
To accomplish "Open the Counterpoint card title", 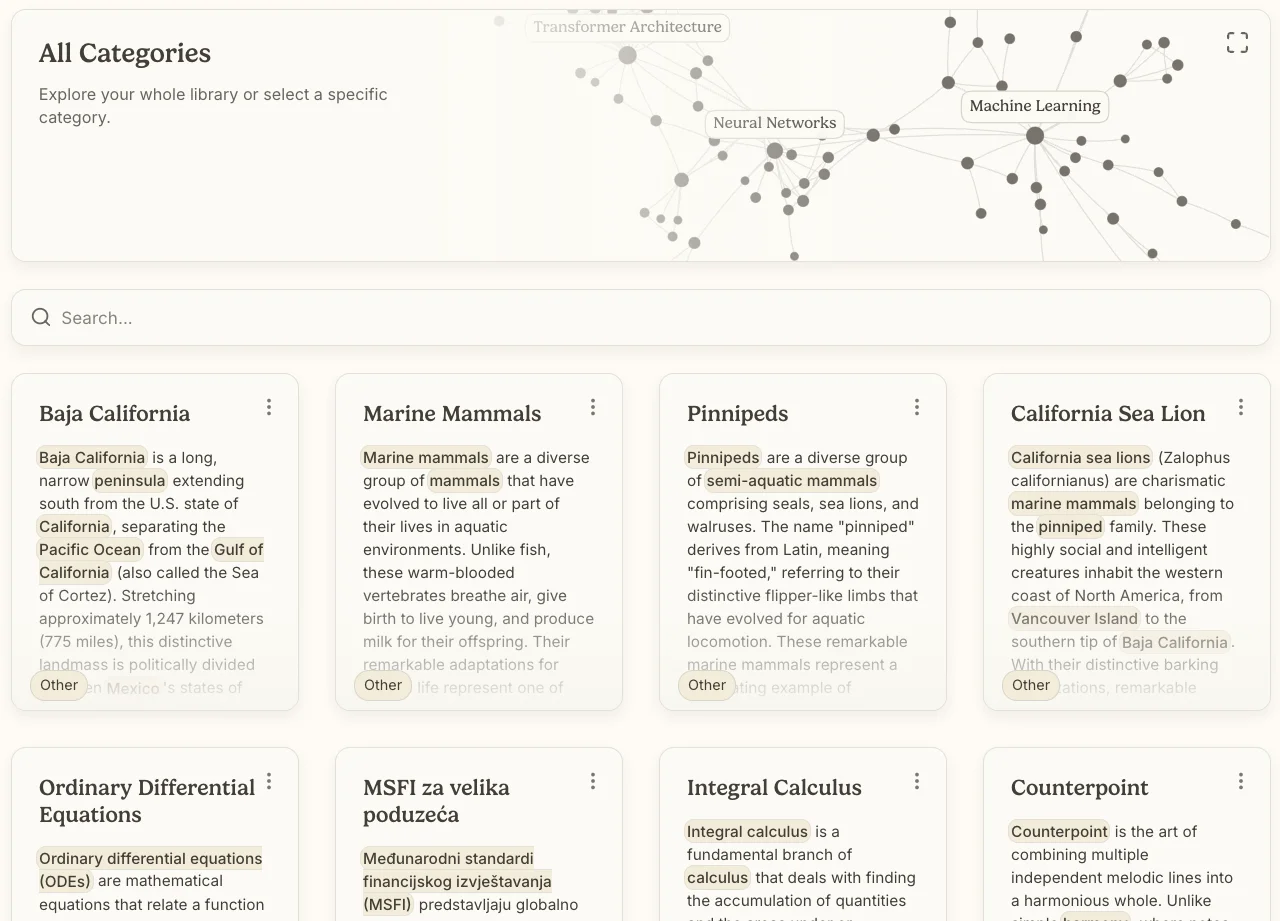I will pos(1079,787).
